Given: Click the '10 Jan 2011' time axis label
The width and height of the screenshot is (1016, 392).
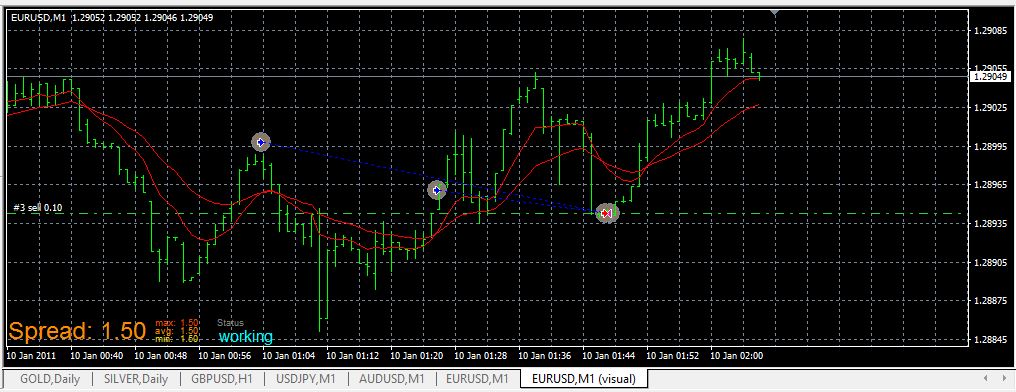Looking at the screenshot, I should [30, 355].
